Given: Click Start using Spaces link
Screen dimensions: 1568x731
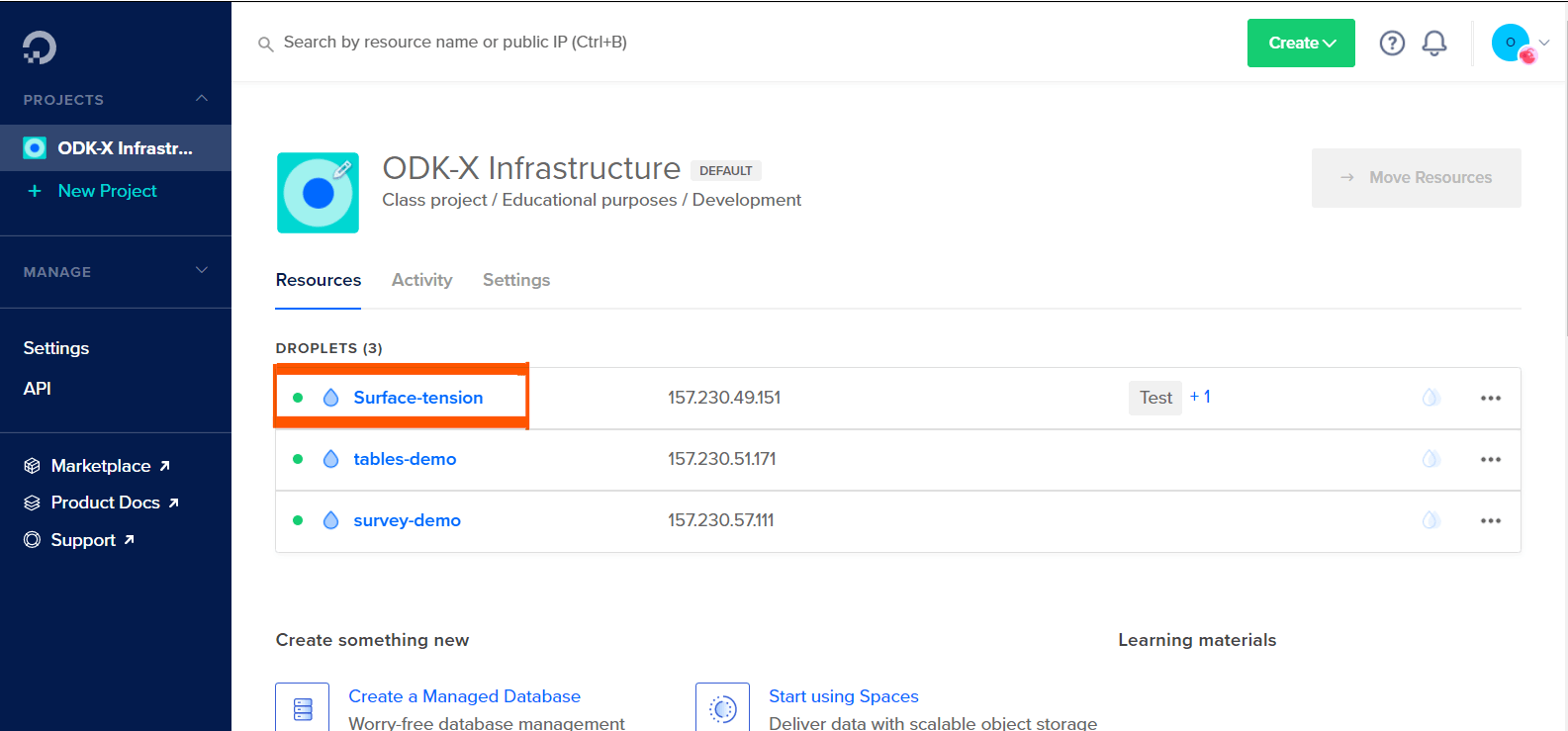Looking at the screenshot, I should coord(844,696).
